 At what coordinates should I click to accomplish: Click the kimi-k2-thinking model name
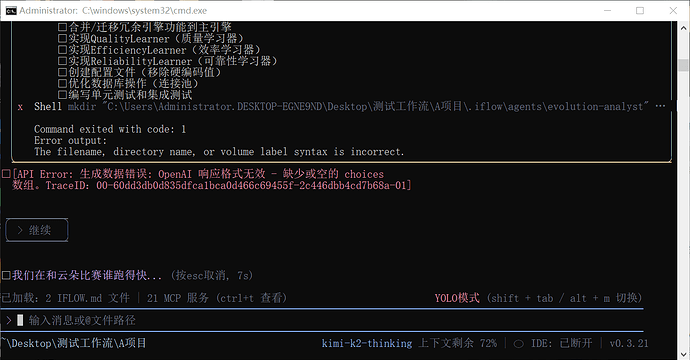367,343
